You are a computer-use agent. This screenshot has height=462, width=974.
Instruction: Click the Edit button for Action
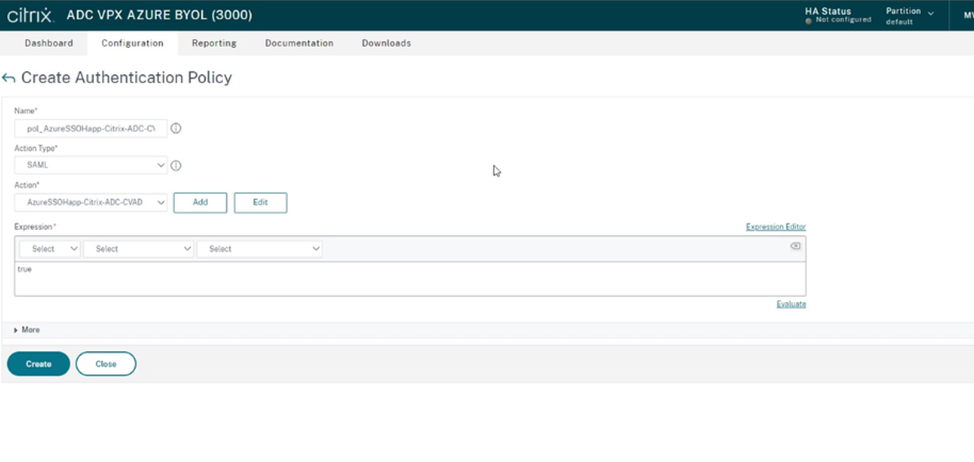[260, 202]
